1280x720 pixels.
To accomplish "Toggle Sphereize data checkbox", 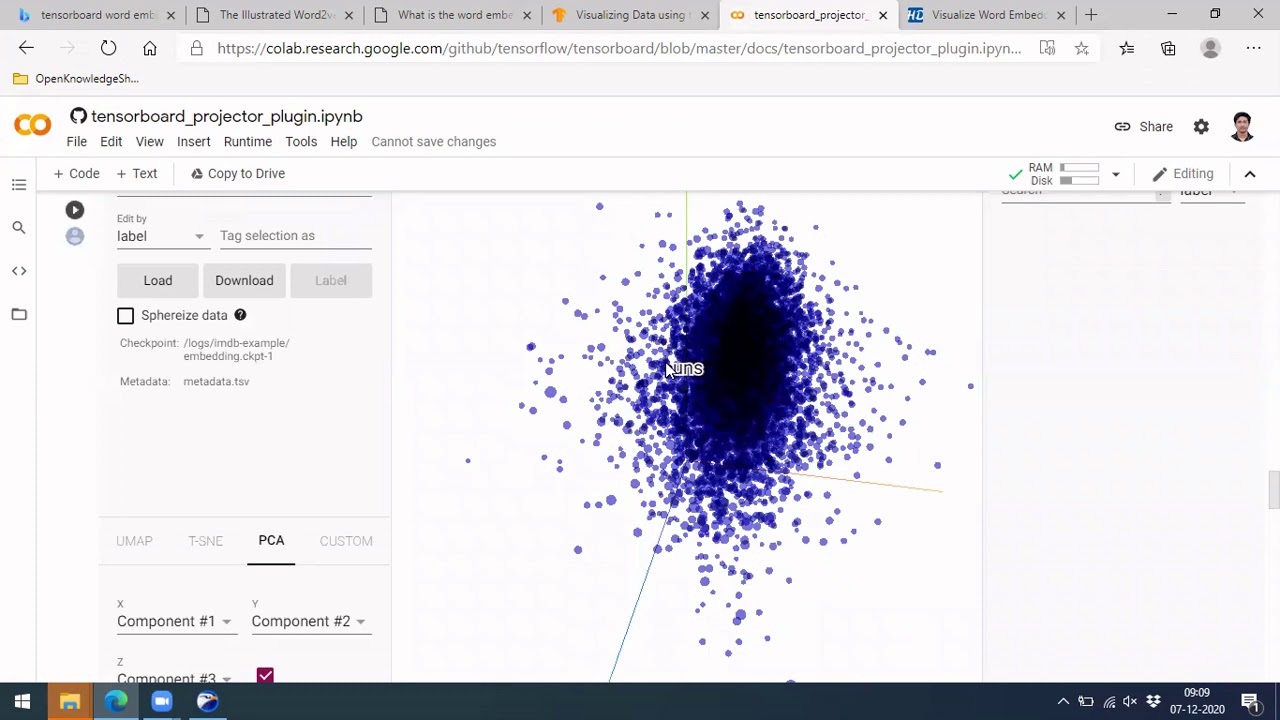I will coord(125,316).
